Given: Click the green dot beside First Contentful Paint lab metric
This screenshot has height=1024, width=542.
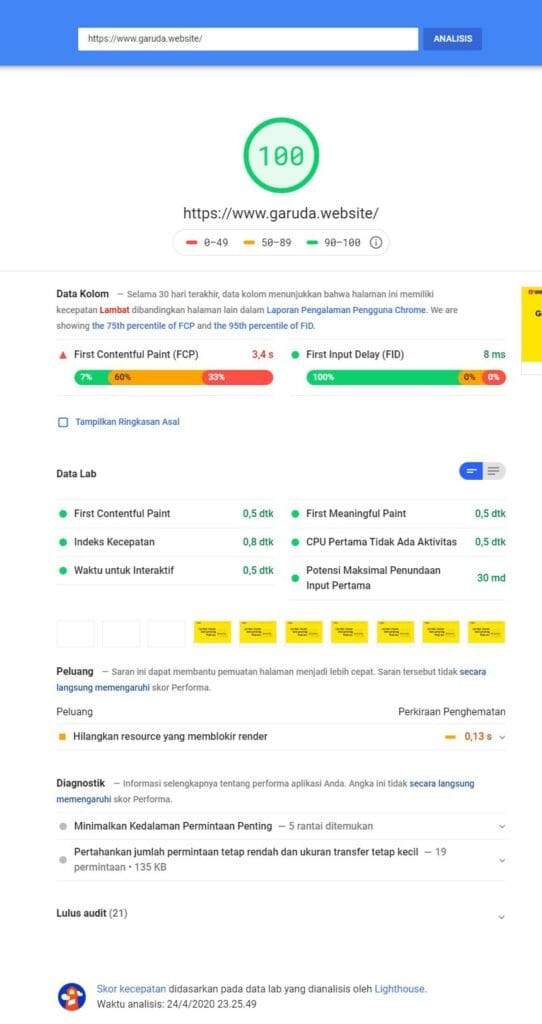Looking at the screenshot, I should tap(63, 514).
